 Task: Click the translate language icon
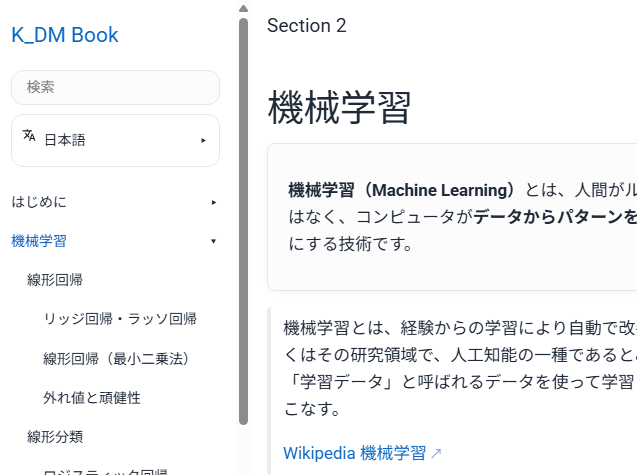[x=29, y=136]
